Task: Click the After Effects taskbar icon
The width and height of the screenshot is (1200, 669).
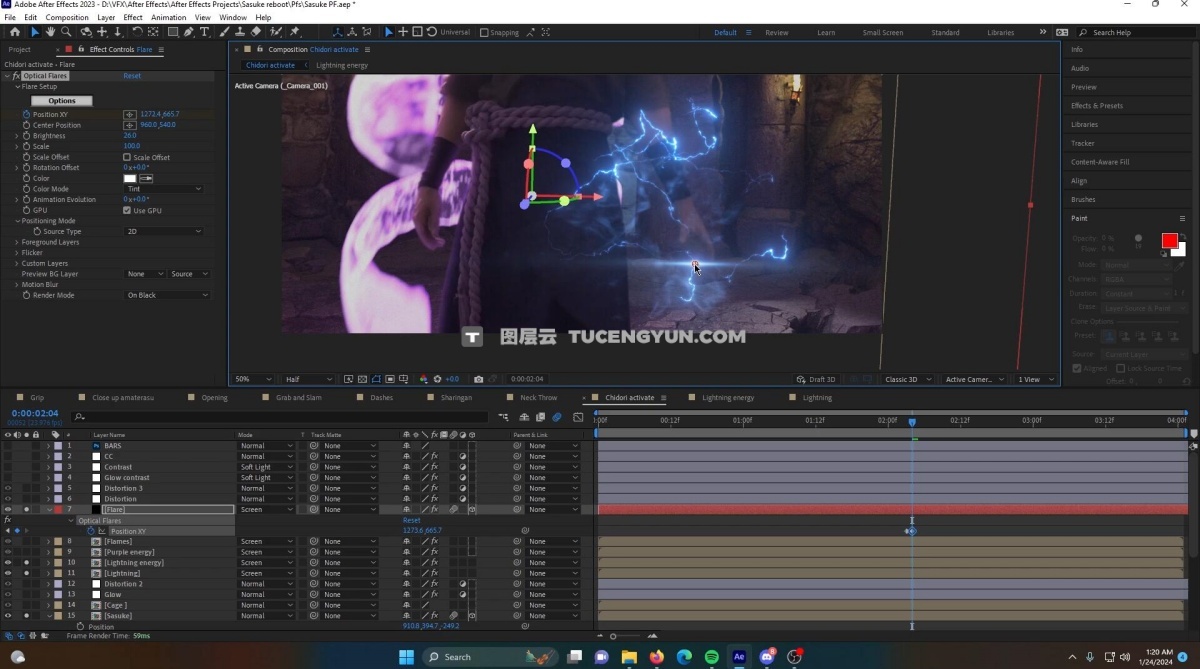Action: tap(739, 657)
